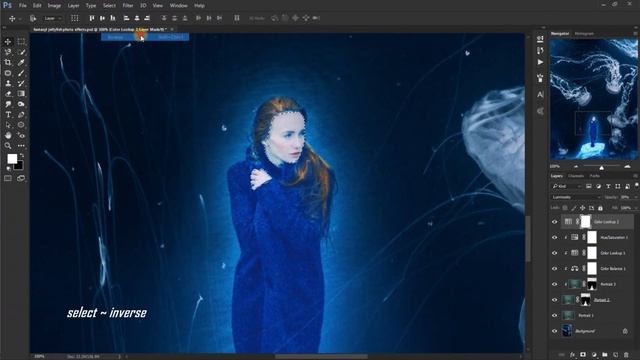Image resolution: width=640 pixels, height=360 pixels.
Task: Select the Rectangular Marquee tool
Action: pyautogui.click(x=21, y=42)
